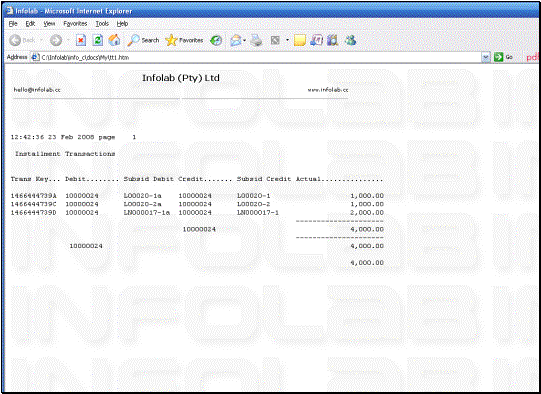Screen dimensions: 541x394
Task: Expand the Edit button dropdown arrow
Action: click(x=287, y=41)
